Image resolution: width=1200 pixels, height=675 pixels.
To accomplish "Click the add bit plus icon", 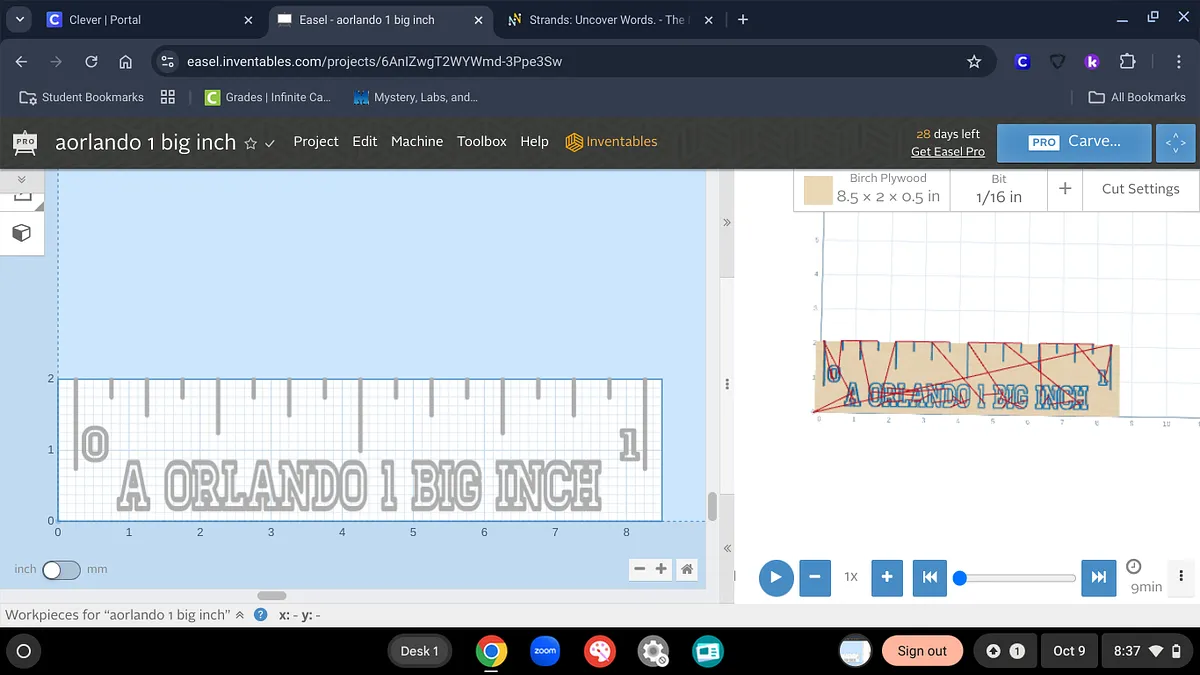I will point(1065,188).
